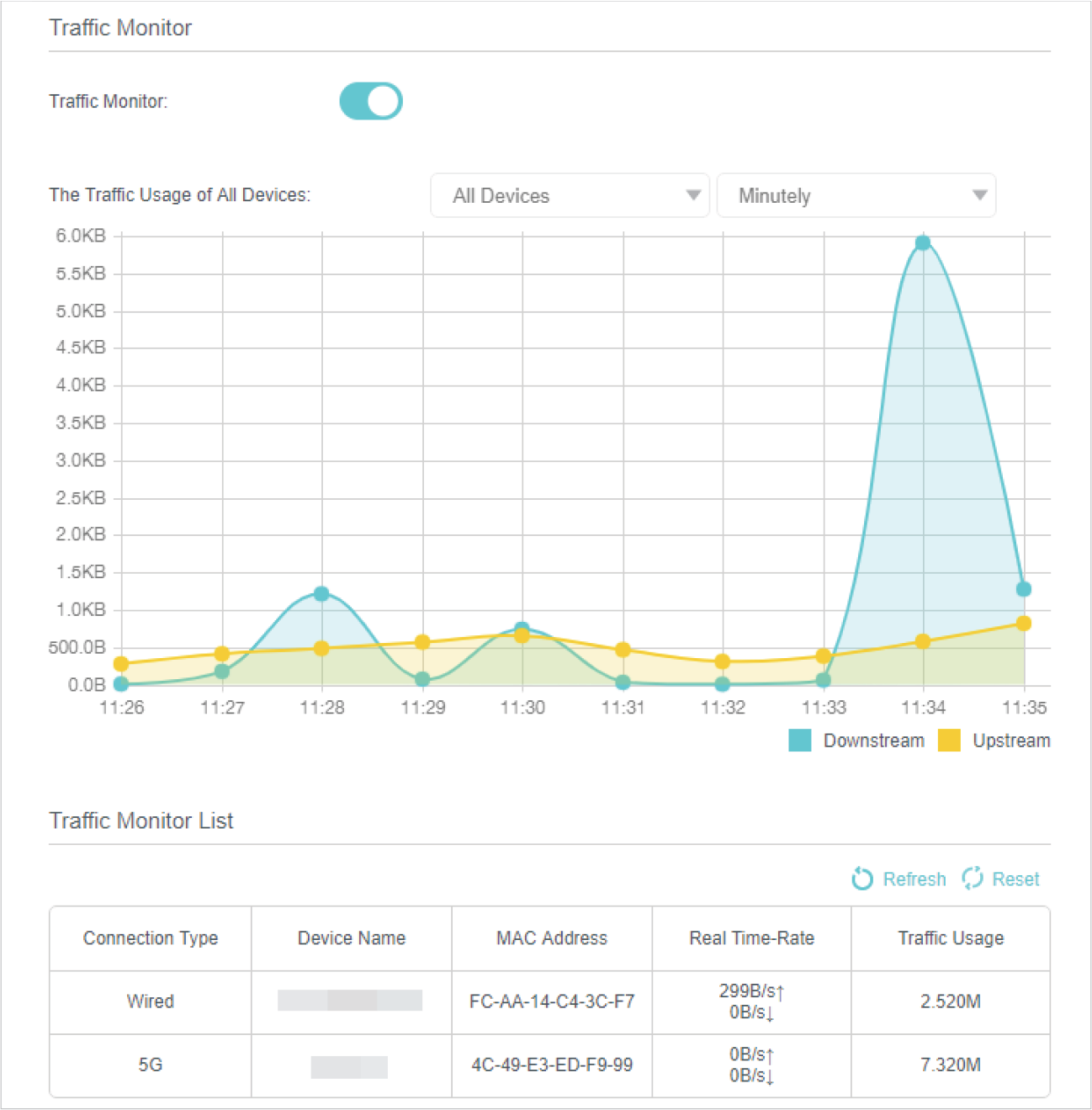Turn off the Traffic Monitor switch
The image size is (1092, 1110).
point(371,101)
